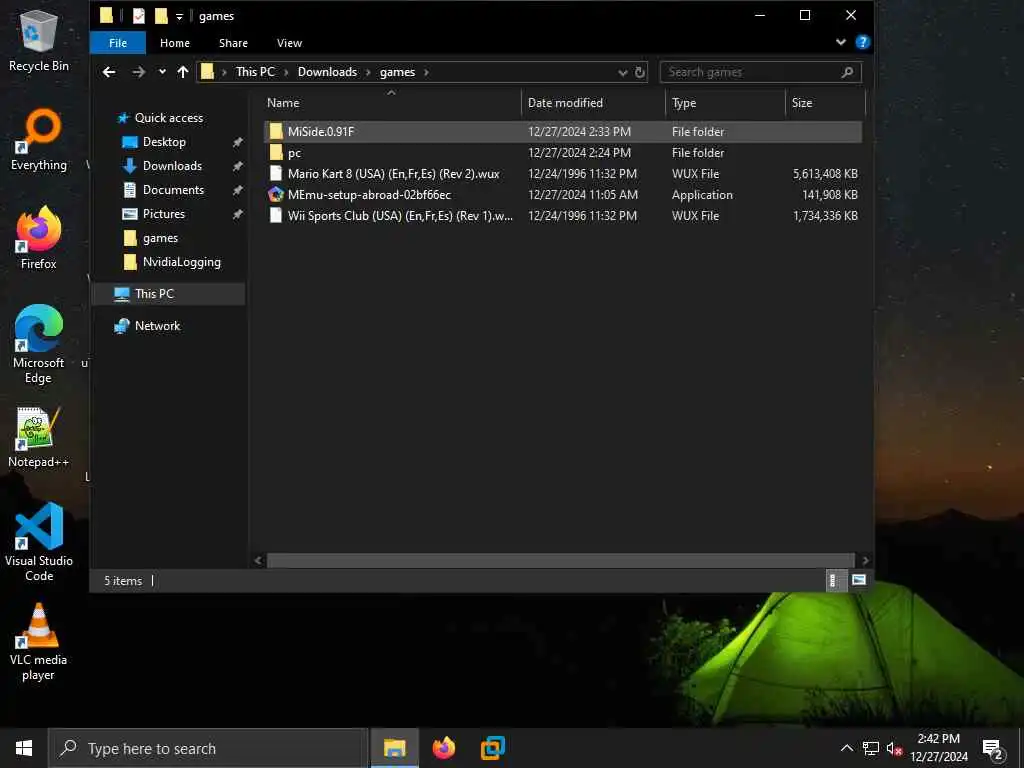This screenshot has height=768, width=1024.
Task: Open the Recycle Bin desktop icon
Action: click(x=39, y=40)
